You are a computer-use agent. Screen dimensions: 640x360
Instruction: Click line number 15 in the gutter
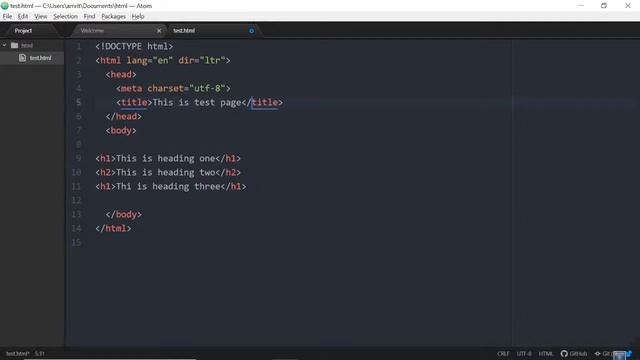pos(76,242)
